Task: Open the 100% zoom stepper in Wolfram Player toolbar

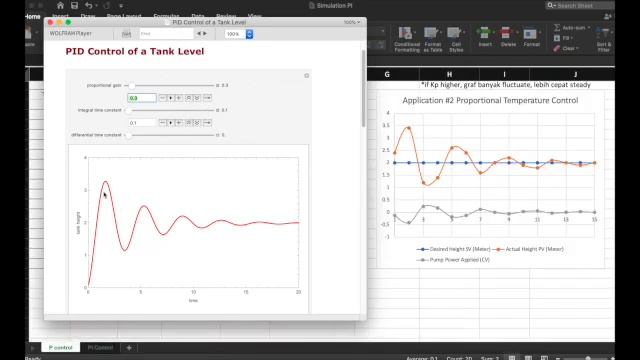Action: (x=249, y=34)
